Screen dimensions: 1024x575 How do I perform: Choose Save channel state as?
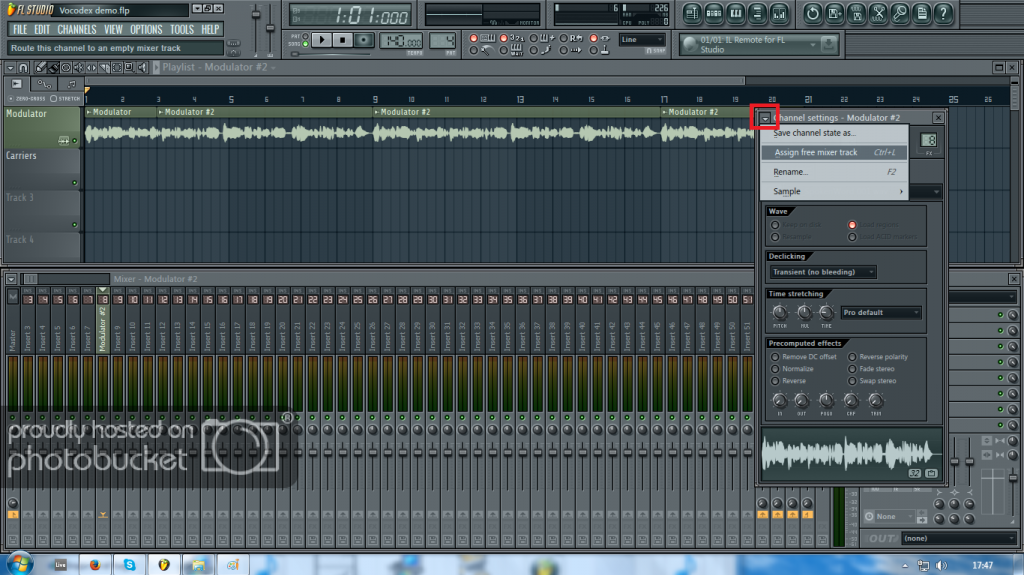[x=835, y=133]
